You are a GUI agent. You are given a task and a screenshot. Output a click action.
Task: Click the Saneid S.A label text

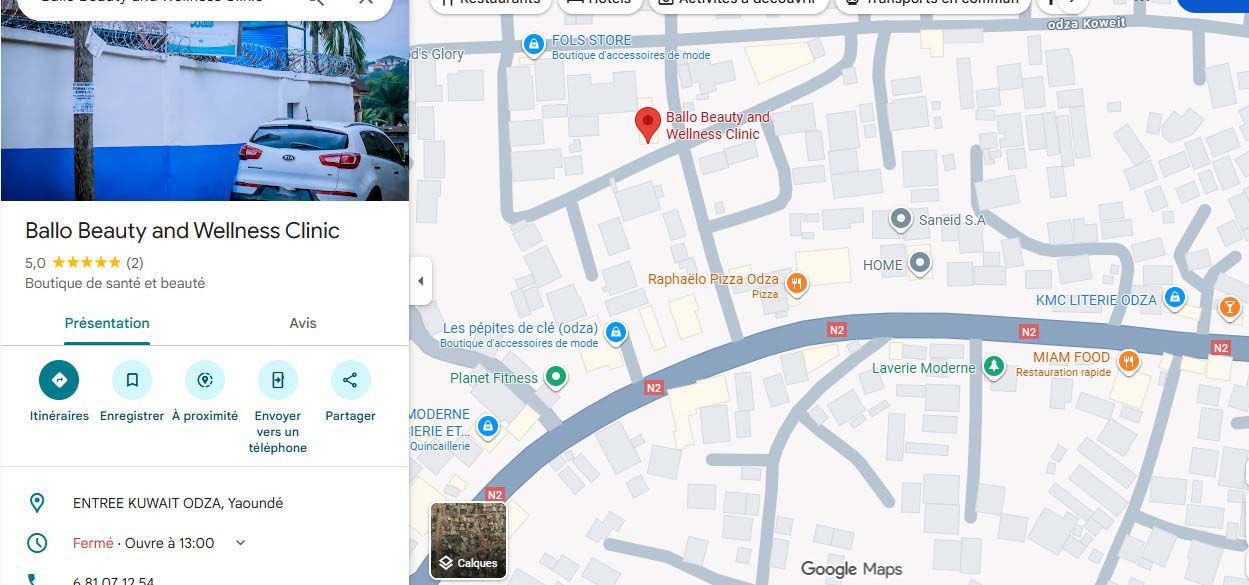coord(951,220)
